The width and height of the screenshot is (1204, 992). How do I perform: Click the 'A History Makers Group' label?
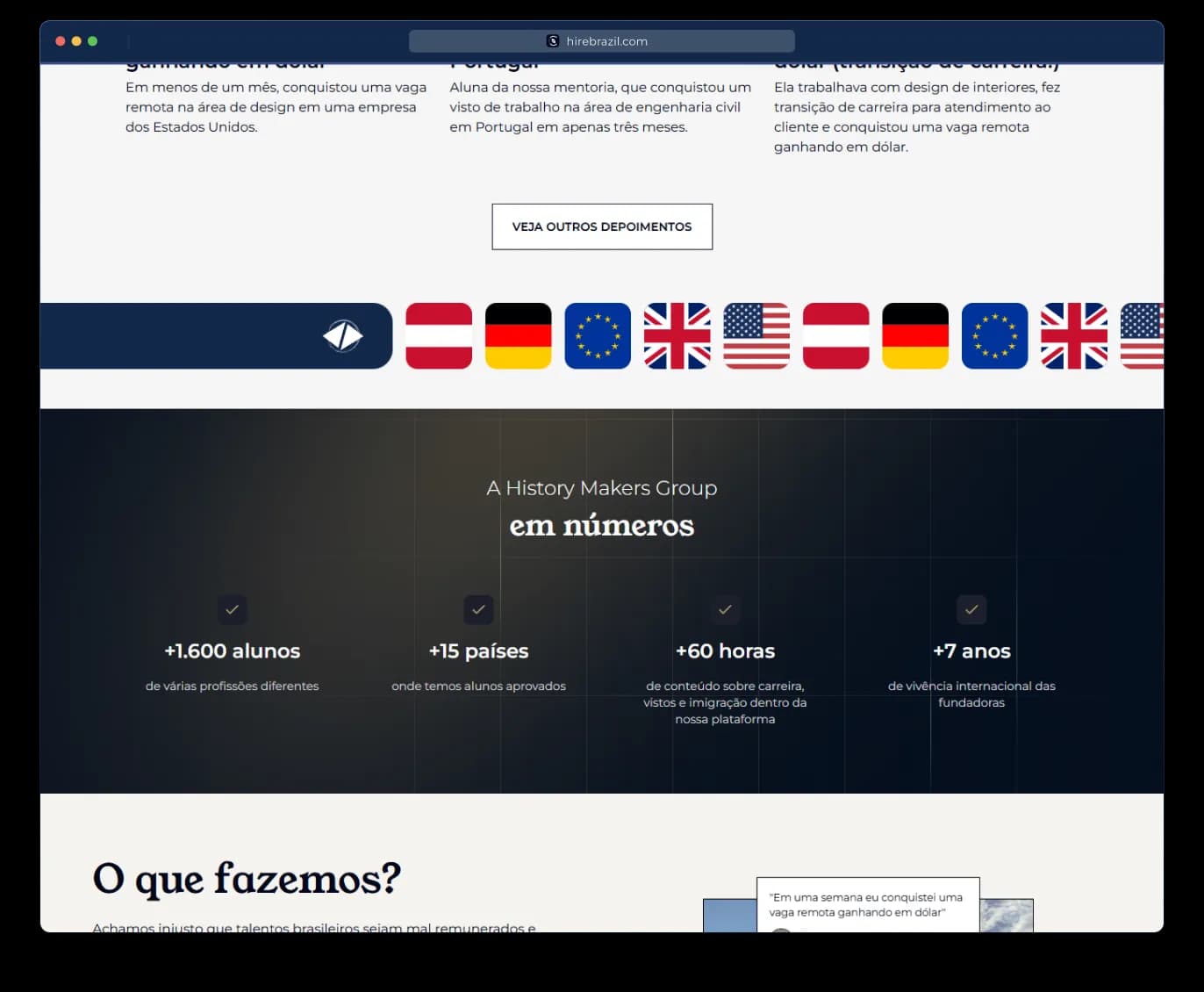pyautogui.click(x=602, y=487)
